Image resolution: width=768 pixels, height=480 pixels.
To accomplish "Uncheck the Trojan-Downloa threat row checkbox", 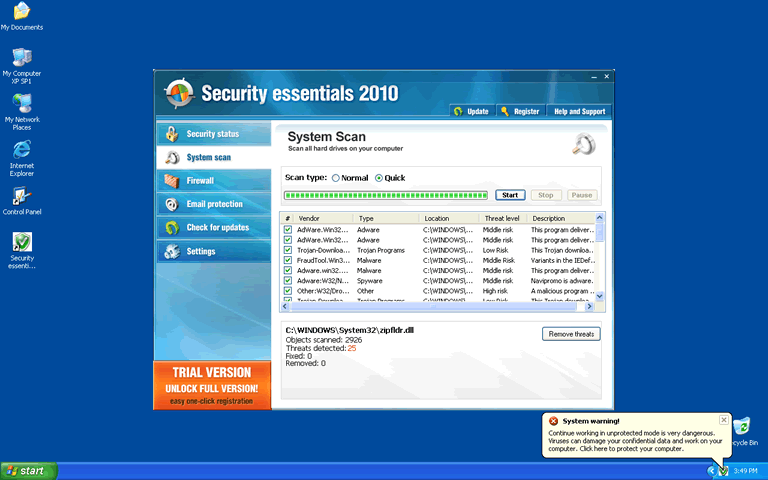I will [288, 250].
